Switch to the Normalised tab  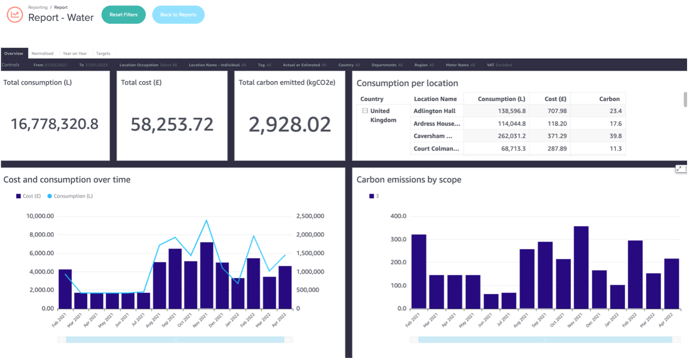[43, 54]
